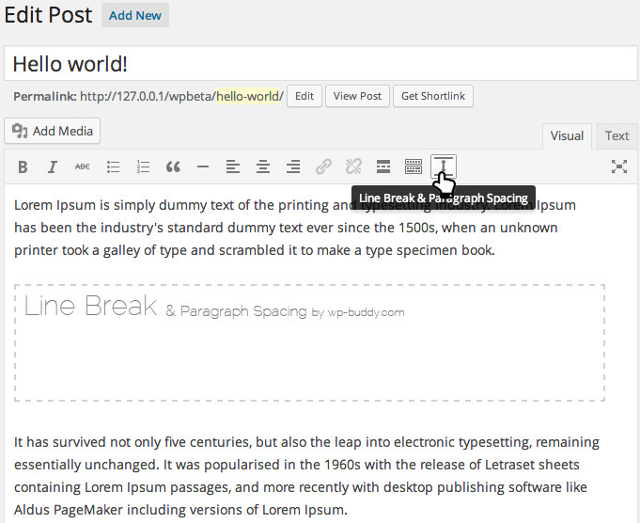Click the strikethrough ABC icon
This screenshot has height=523, width=640.
click(83, 167)
